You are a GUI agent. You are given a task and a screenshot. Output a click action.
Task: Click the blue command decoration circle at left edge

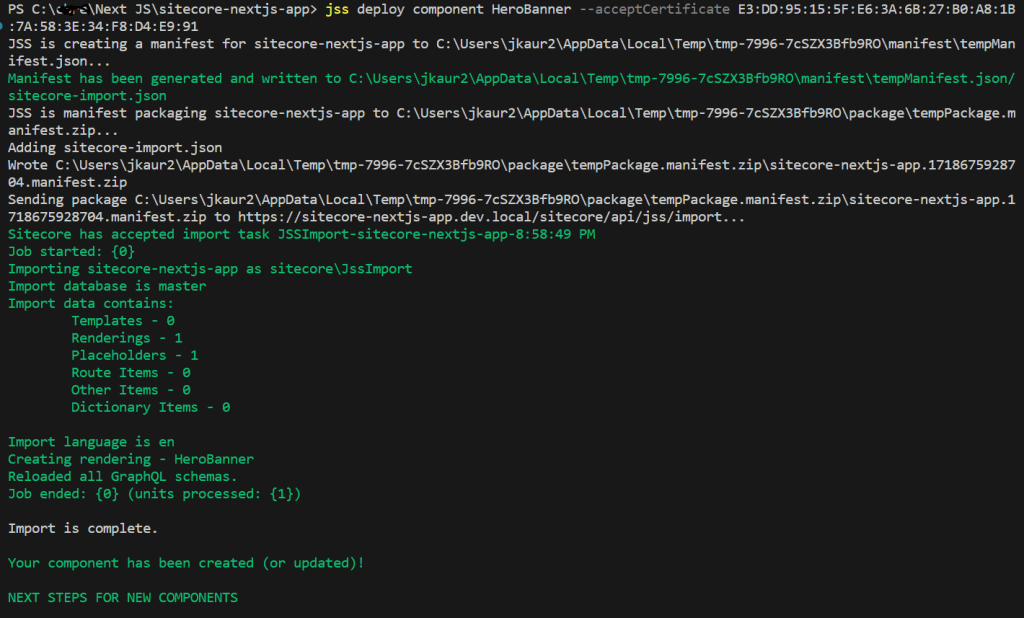3,27
